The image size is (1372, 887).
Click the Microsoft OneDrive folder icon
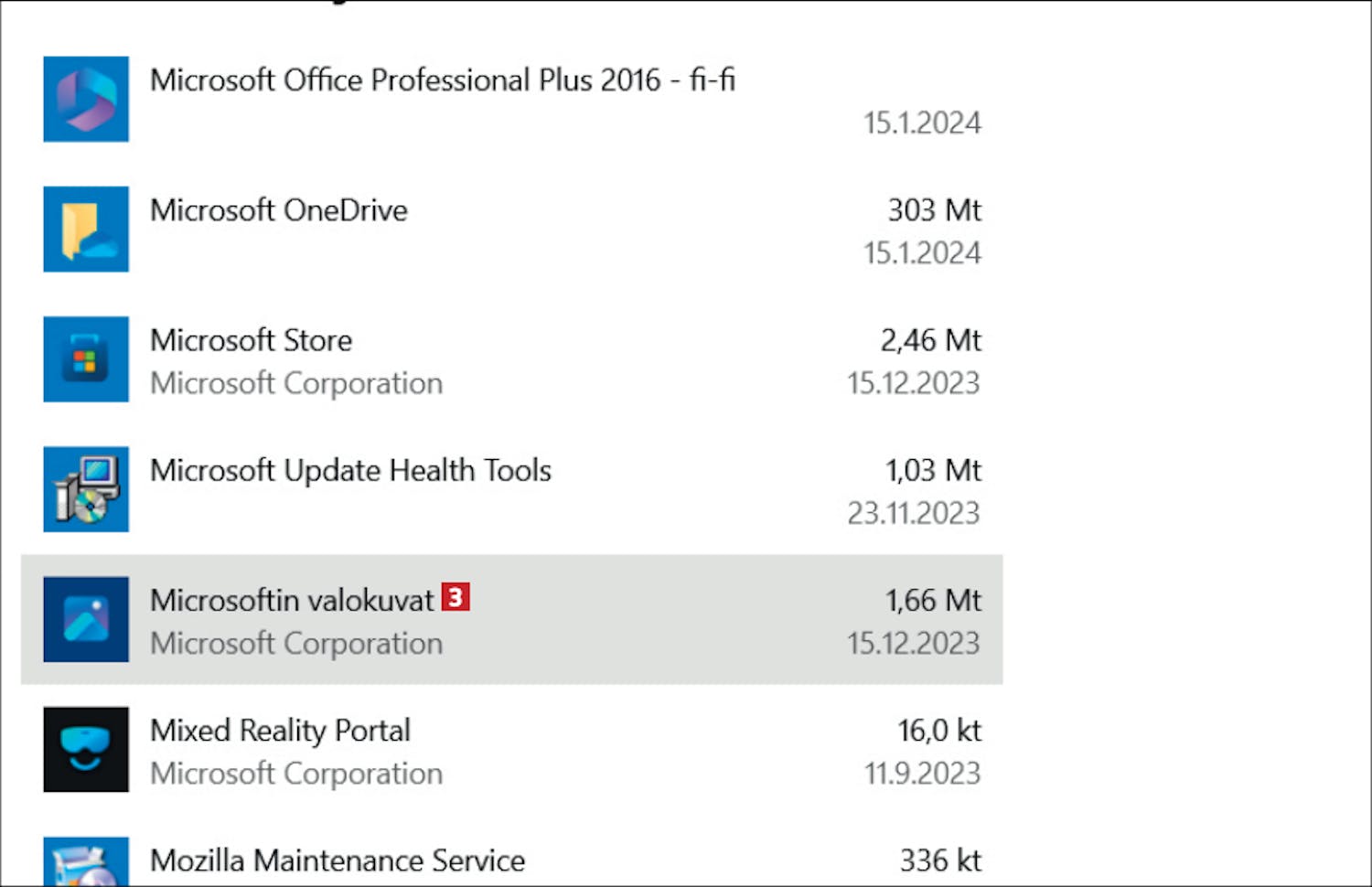tap(86, 229)
